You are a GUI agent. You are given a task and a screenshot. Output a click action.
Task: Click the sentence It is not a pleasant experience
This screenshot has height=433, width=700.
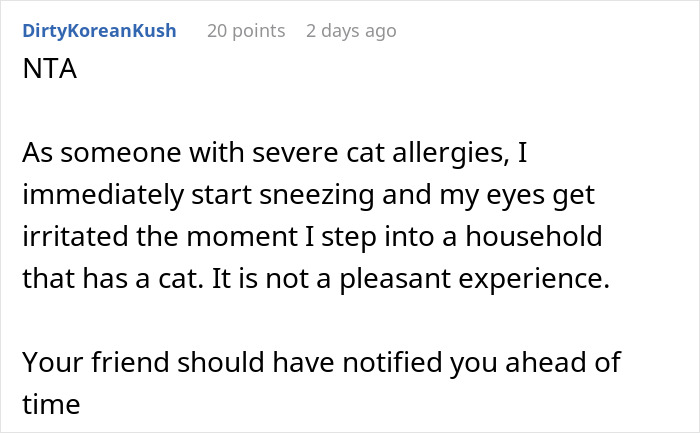tap(411, 280)
